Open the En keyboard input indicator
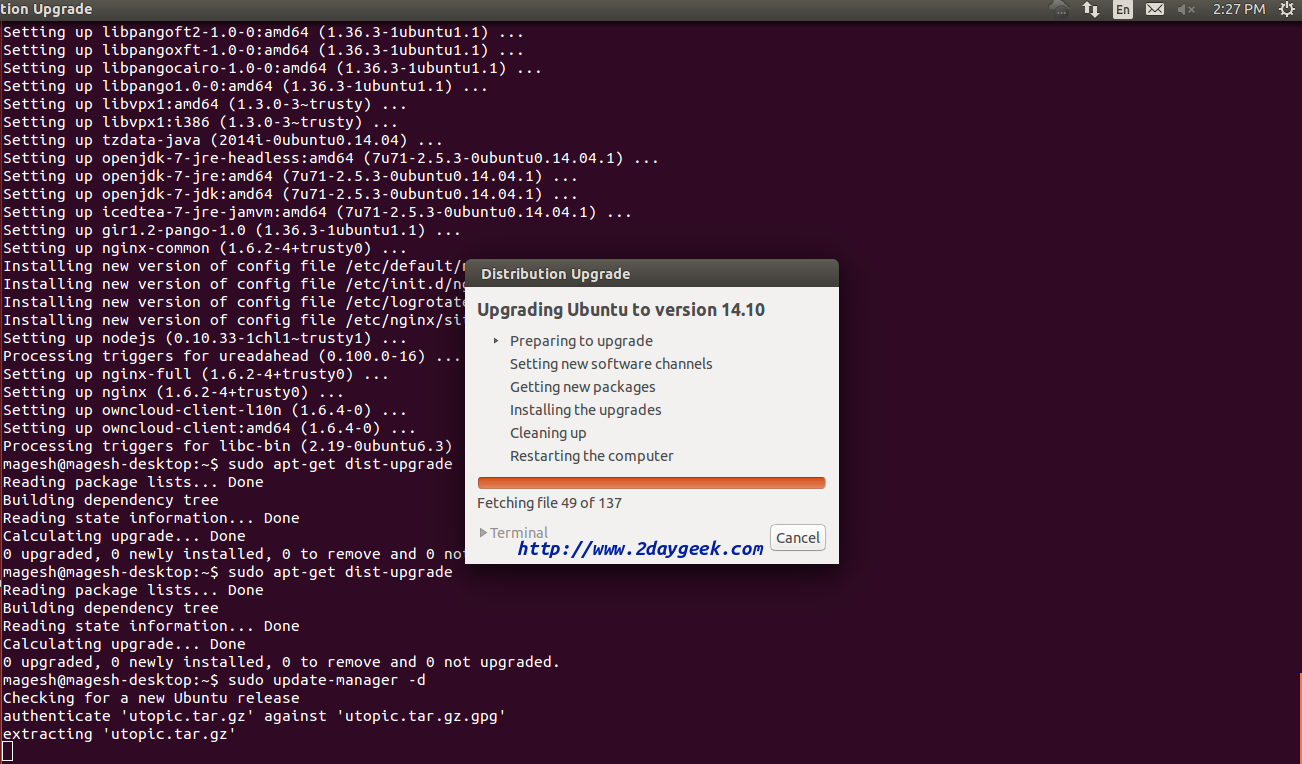This screenshot has height=764, width=1302. [1123, 9]
